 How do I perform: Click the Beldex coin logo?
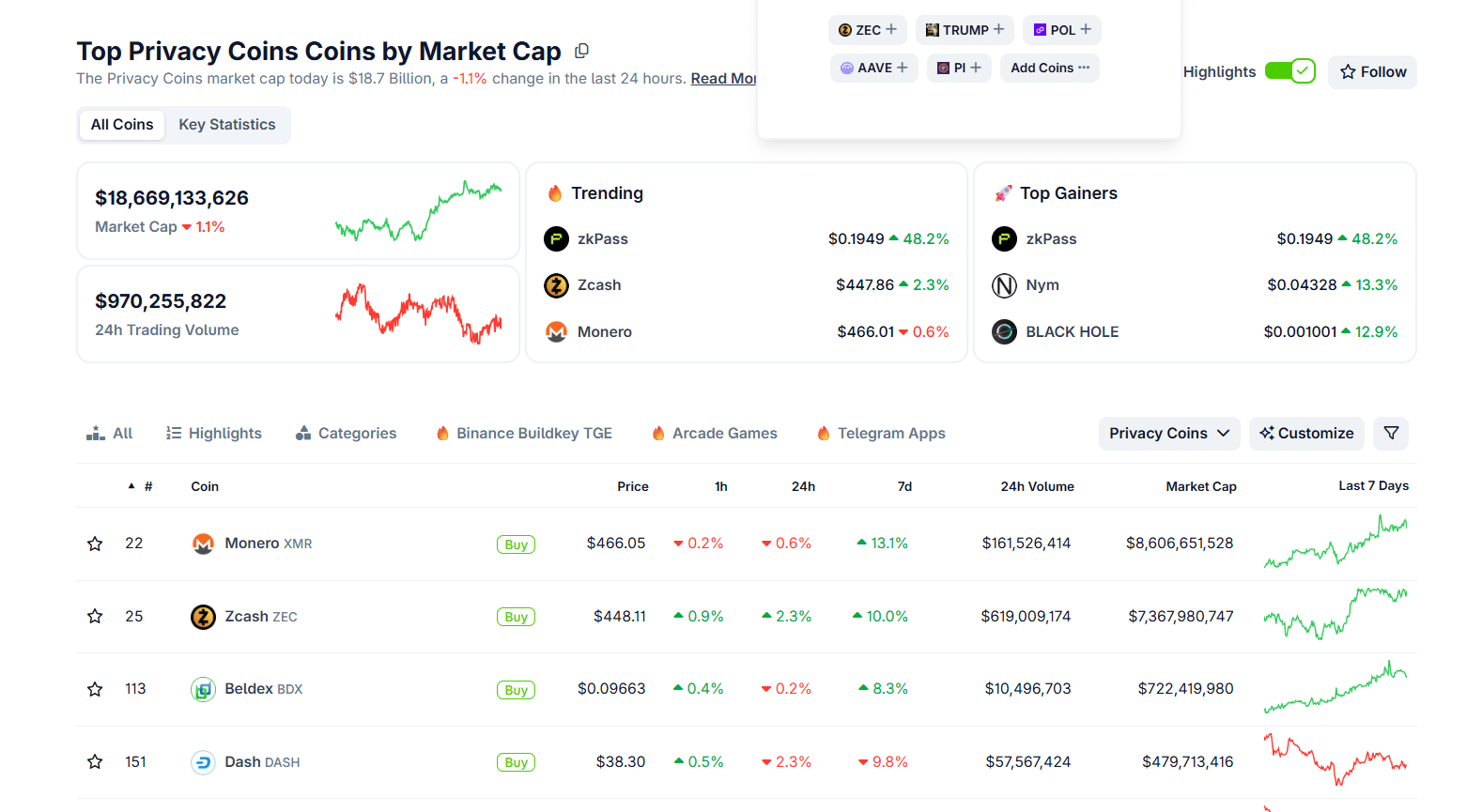click(x=203, y=689)
